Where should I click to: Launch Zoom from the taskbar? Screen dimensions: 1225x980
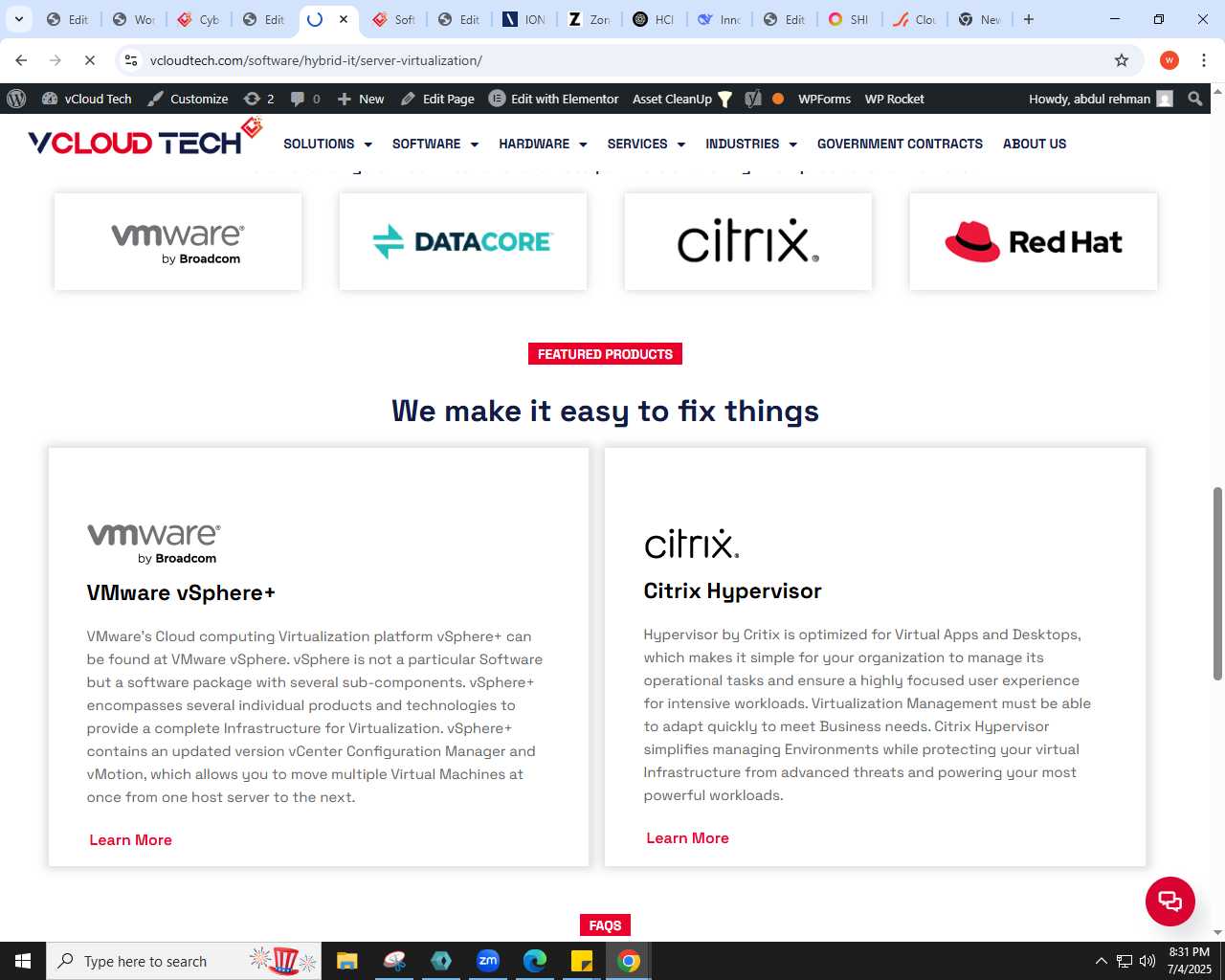pos(488,961)
